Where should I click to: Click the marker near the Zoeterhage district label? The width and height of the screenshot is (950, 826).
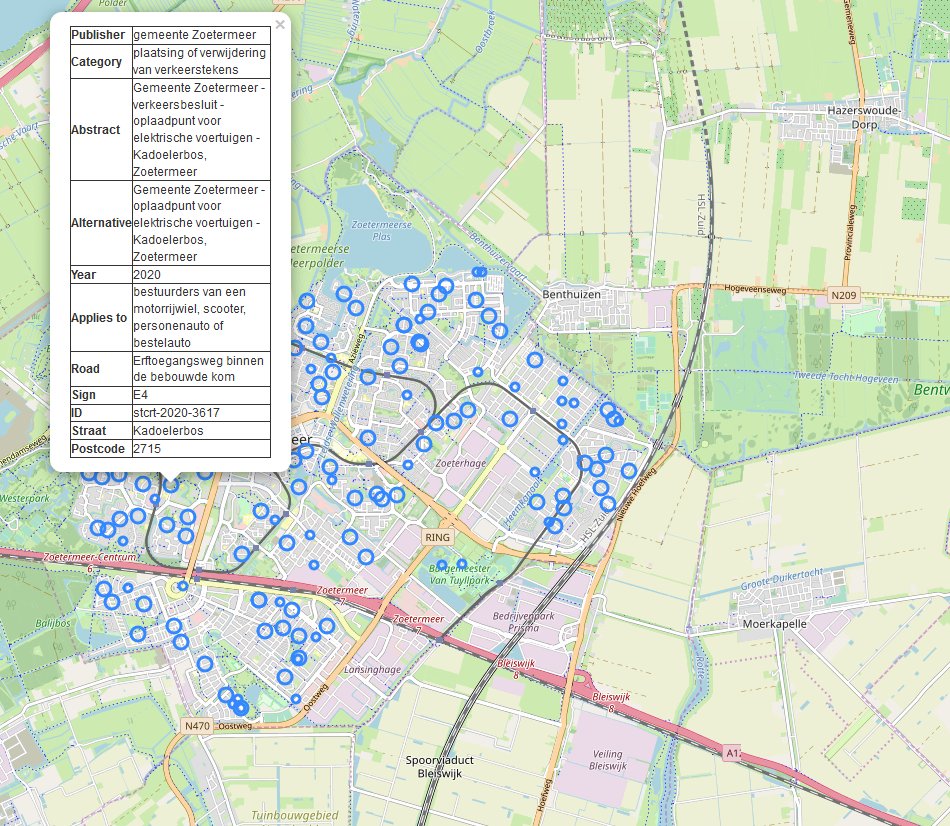(408, 465)
